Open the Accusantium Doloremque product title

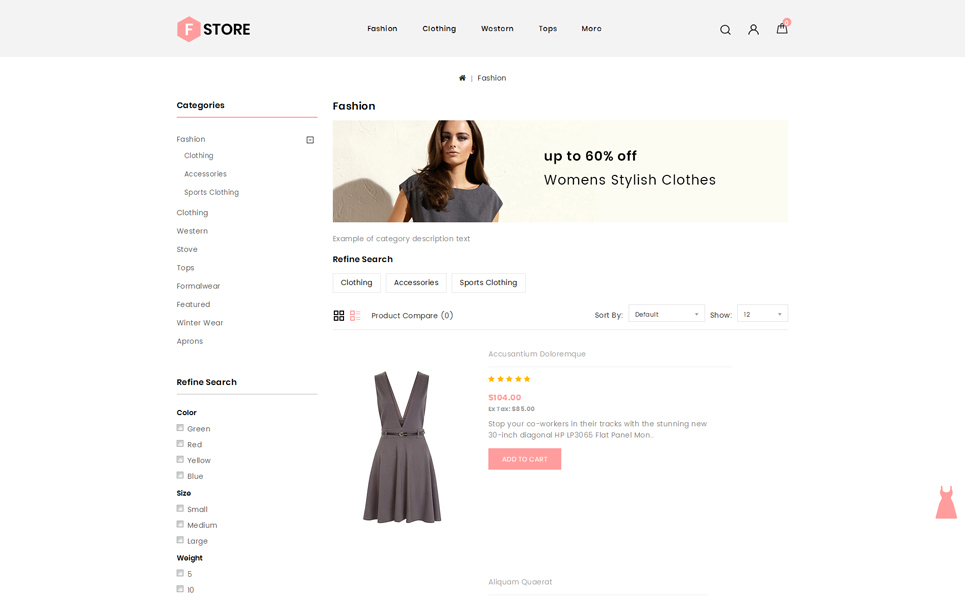tap(537, 354)
